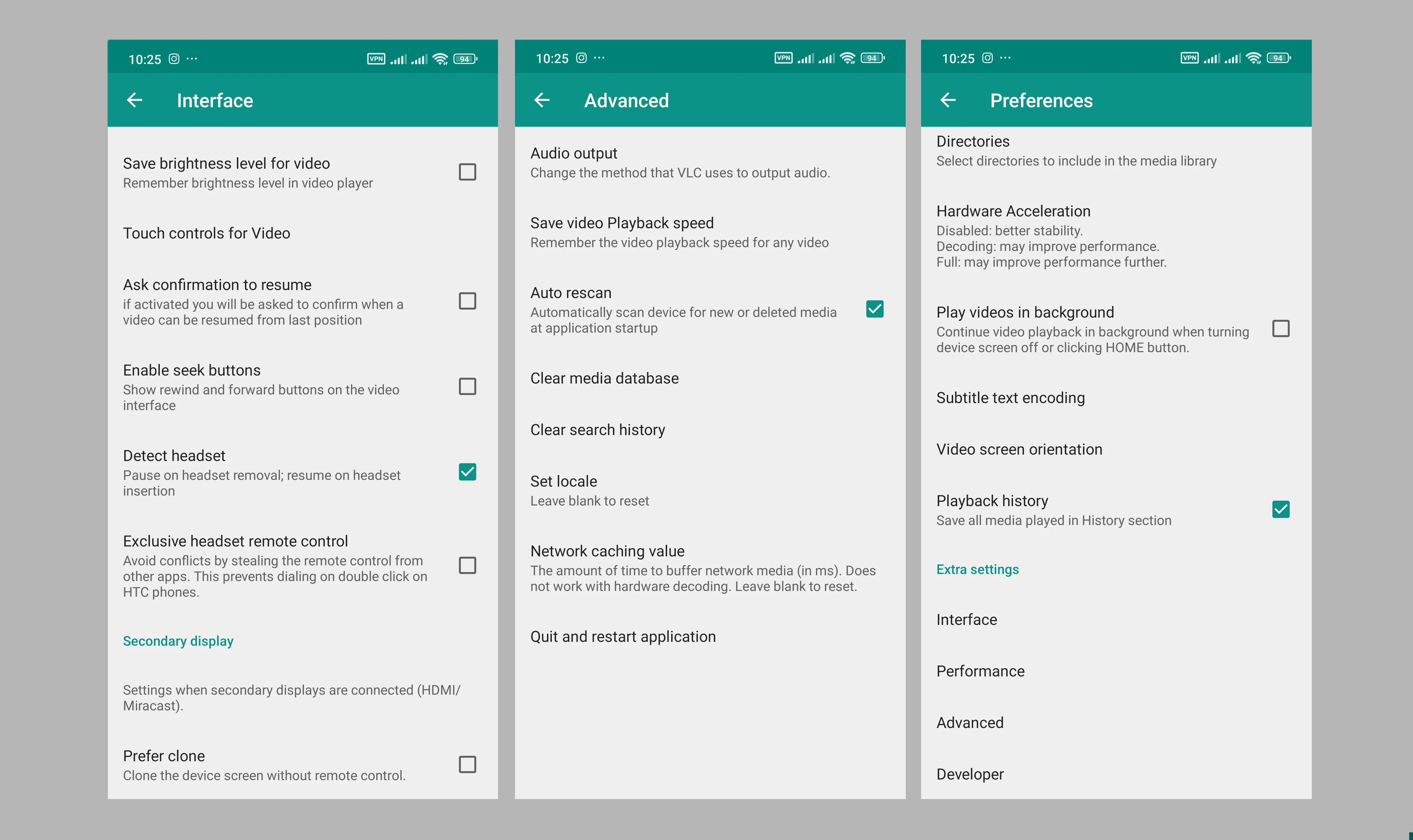The image size is (1413, 840).
Task: Open the Developer settings entry
Action: [x=970, y=774]
